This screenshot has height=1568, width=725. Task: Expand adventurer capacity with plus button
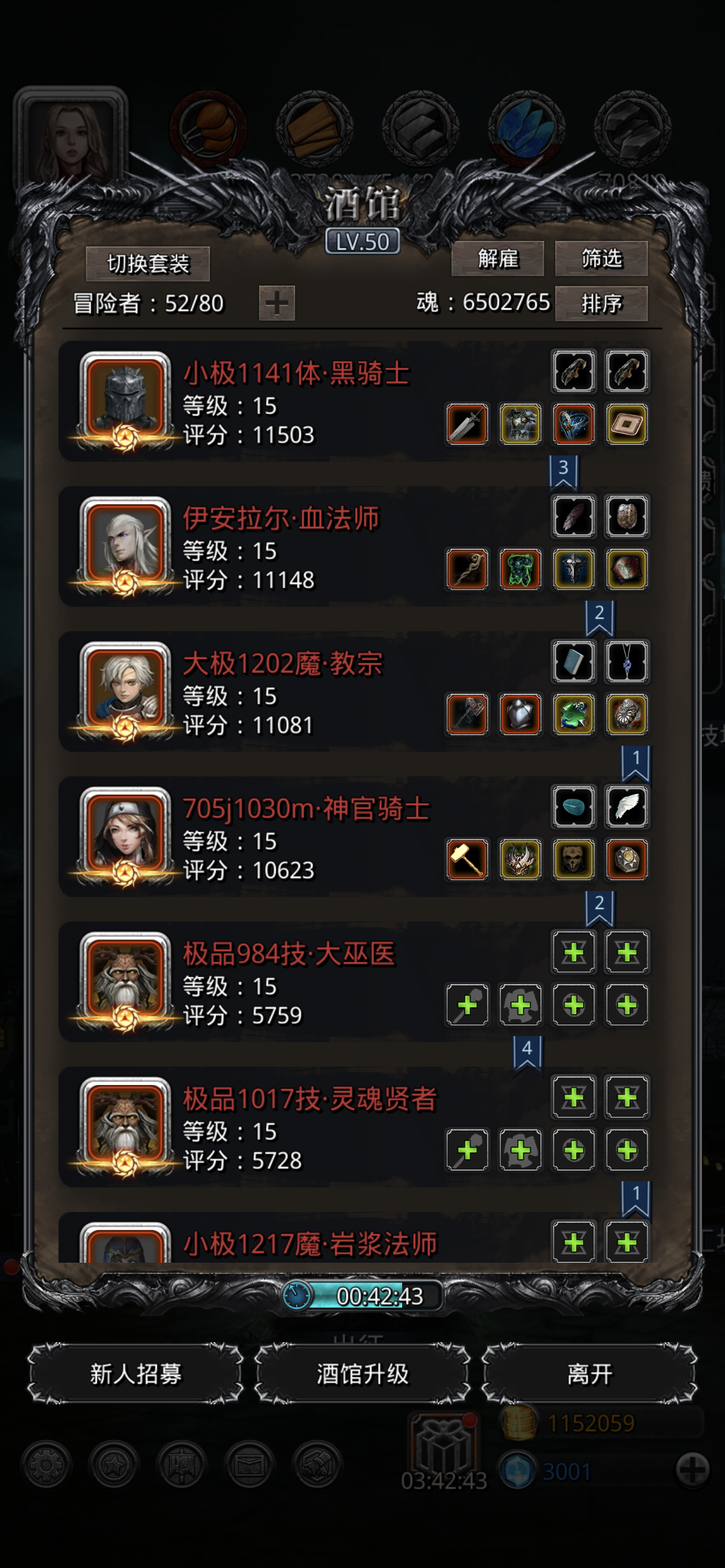(x=276, y=303)
